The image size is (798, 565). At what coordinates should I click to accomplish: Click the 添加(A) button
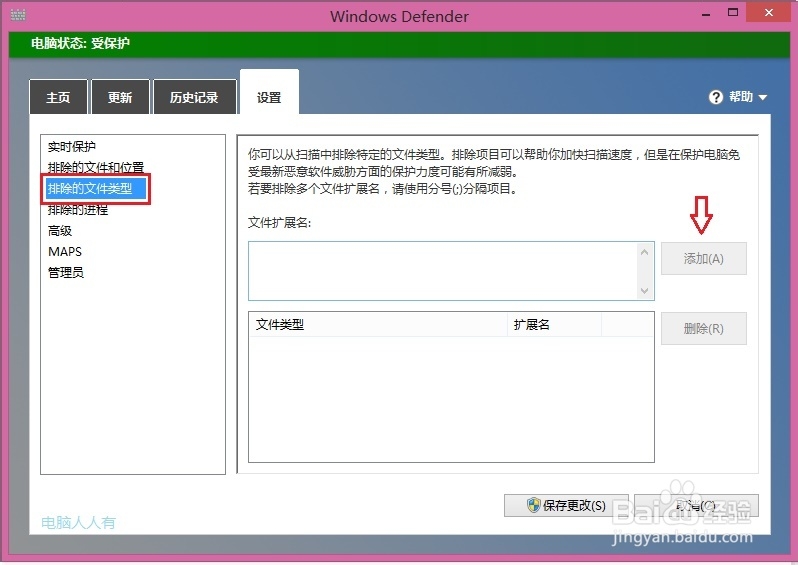(x=704, y=259)
